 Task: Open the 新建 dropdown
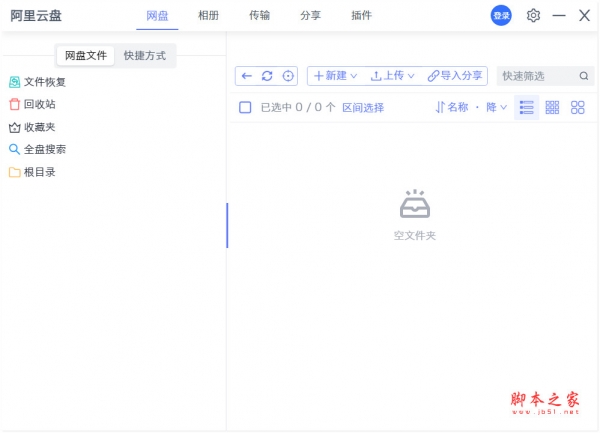tap(335, 76)
